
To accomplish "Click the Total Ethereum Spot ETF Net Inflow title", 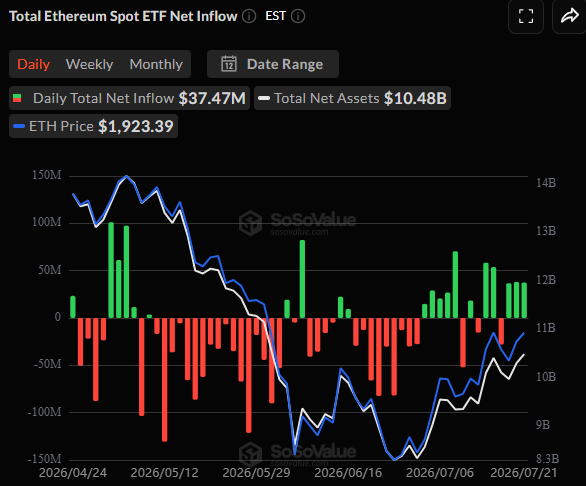I will tap(123, 16).
